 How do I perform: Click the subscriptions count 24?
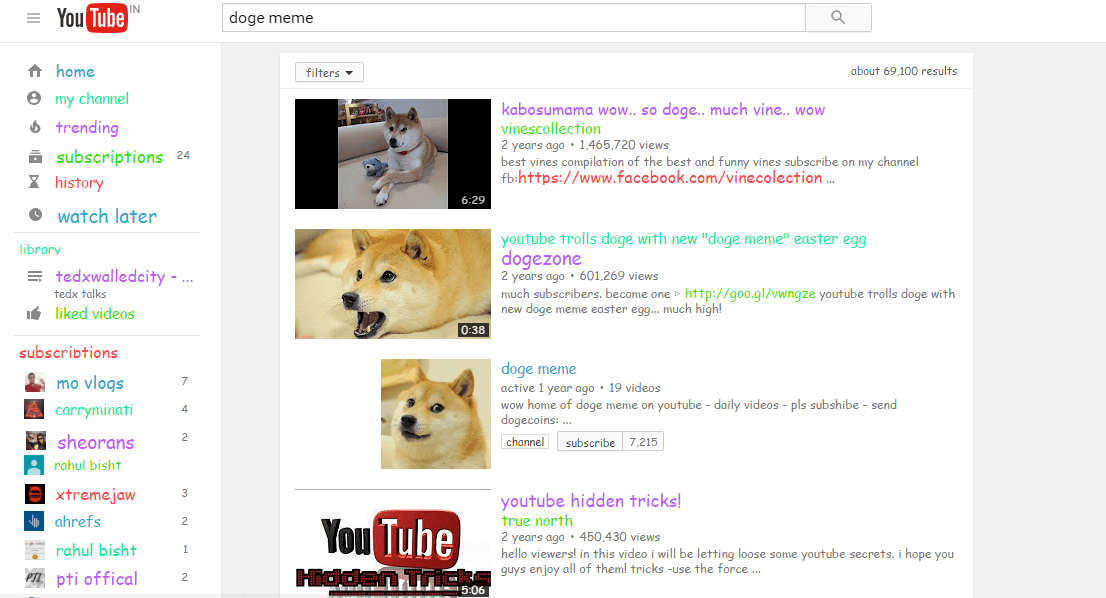[183, 155]
